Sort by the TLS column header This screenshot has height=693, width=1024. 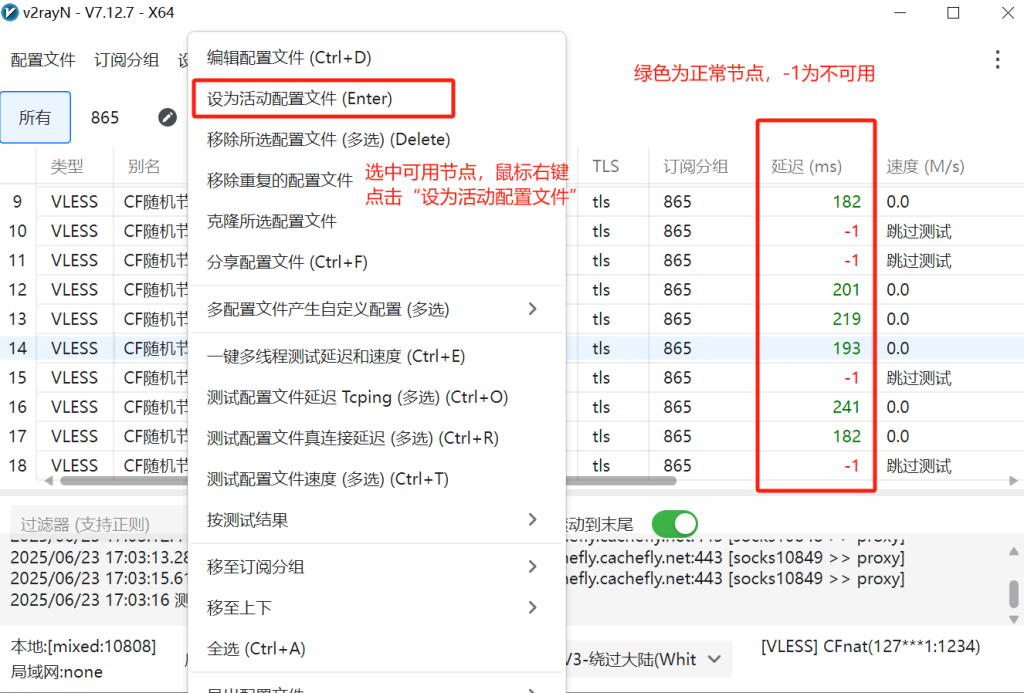coord(606,167)
